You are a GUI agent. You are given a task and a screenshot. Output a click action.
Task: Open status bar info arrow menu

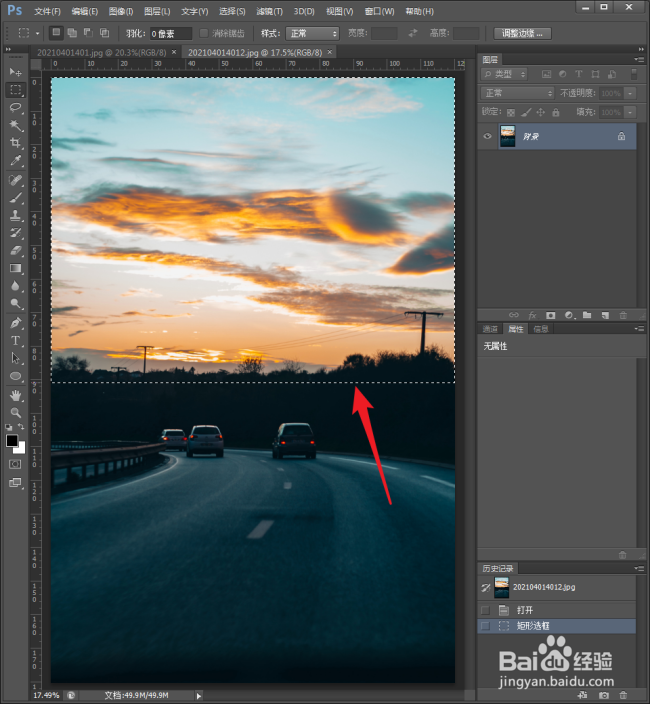tap(198, 695)
